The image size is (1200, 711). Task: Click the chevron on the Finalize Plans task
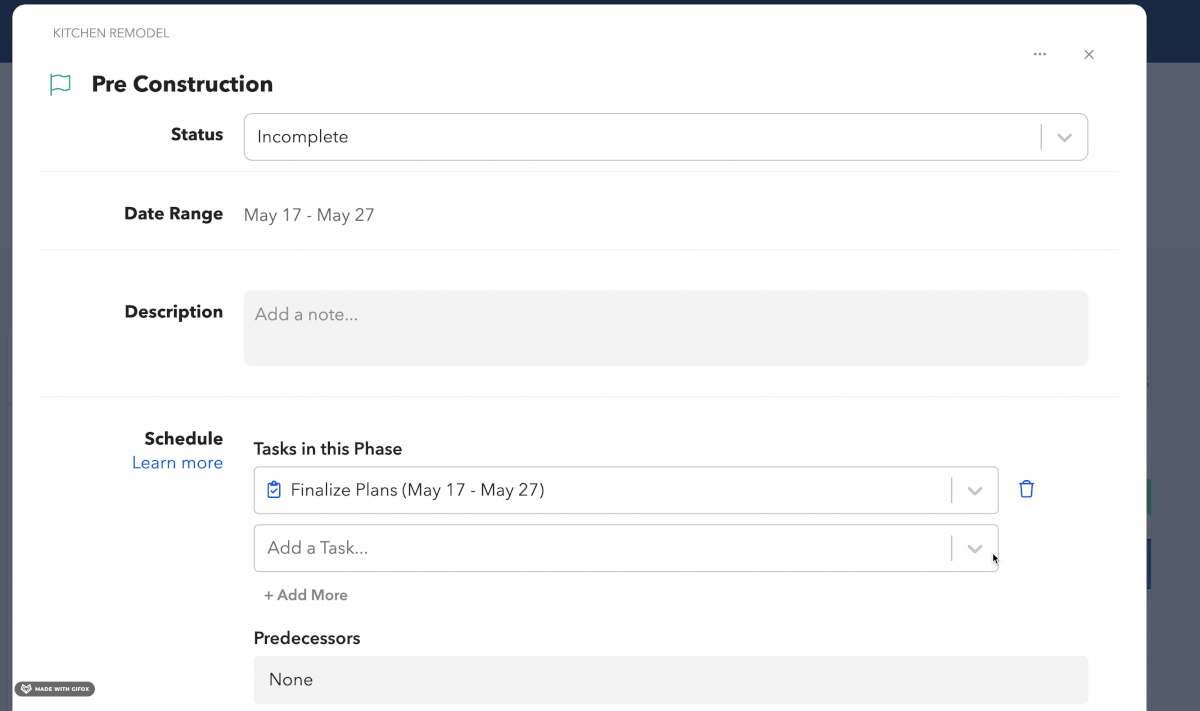[x=975, y=490]
